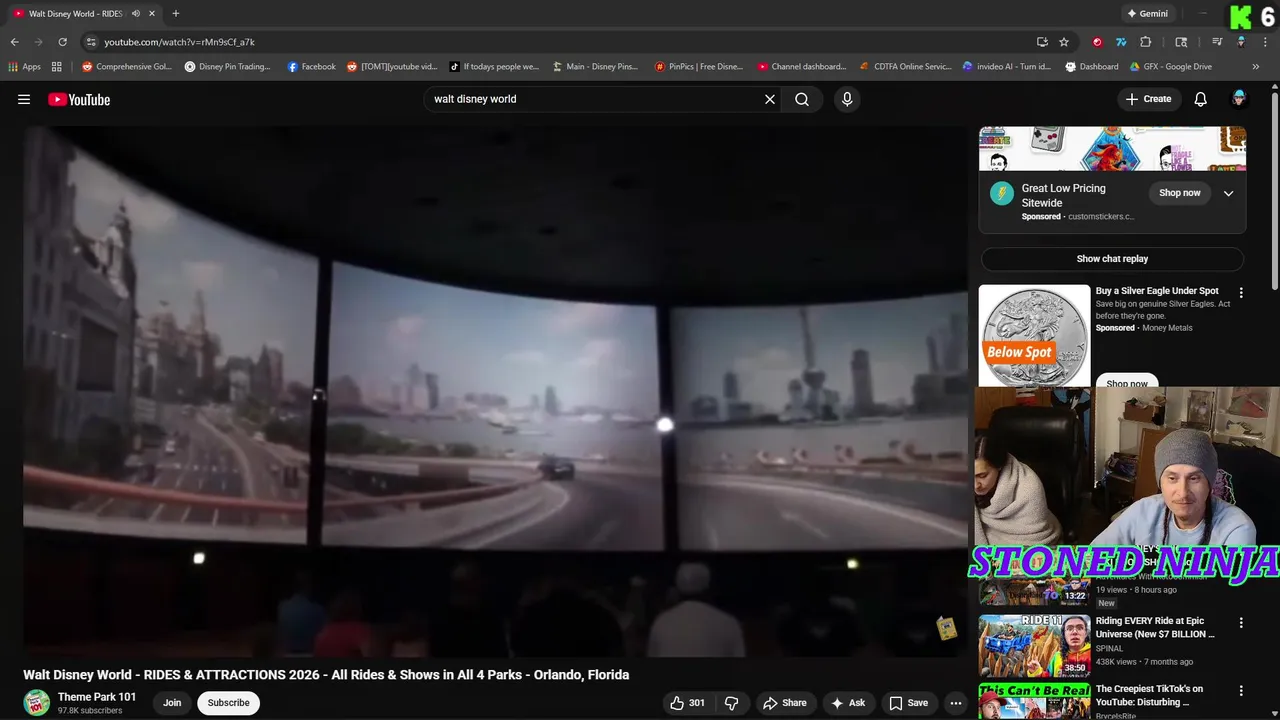1280x720 pixels.
Task: Open the Disney Pin Trading bookmark
Action: 227,67
